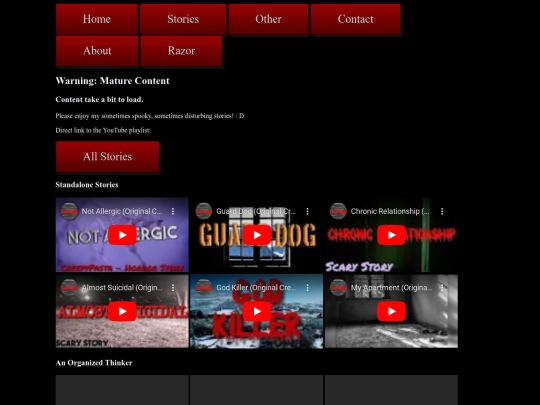Image resolution: width=540 pixels, height=405 pixels.
Task: Play the Guard Dog video
Action: (x=257, y=235)
